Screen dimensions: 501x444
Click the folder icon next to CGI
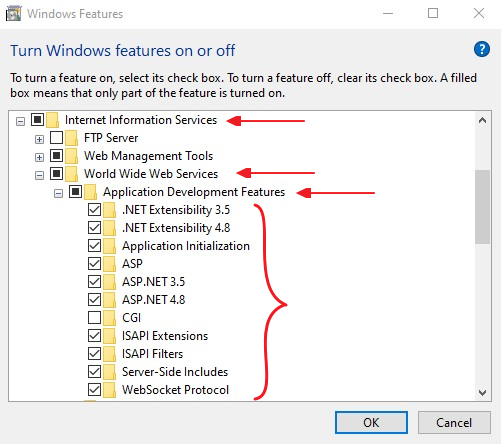click(x=110, y=318)
